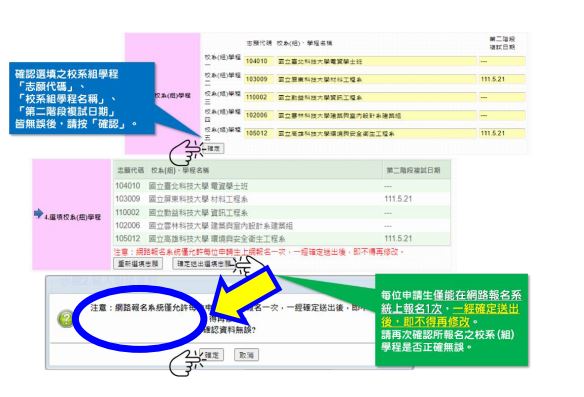Select the yellow field containing code 103009
The width and height of the screenshot is (584, 397).
[x=259, y=79]
